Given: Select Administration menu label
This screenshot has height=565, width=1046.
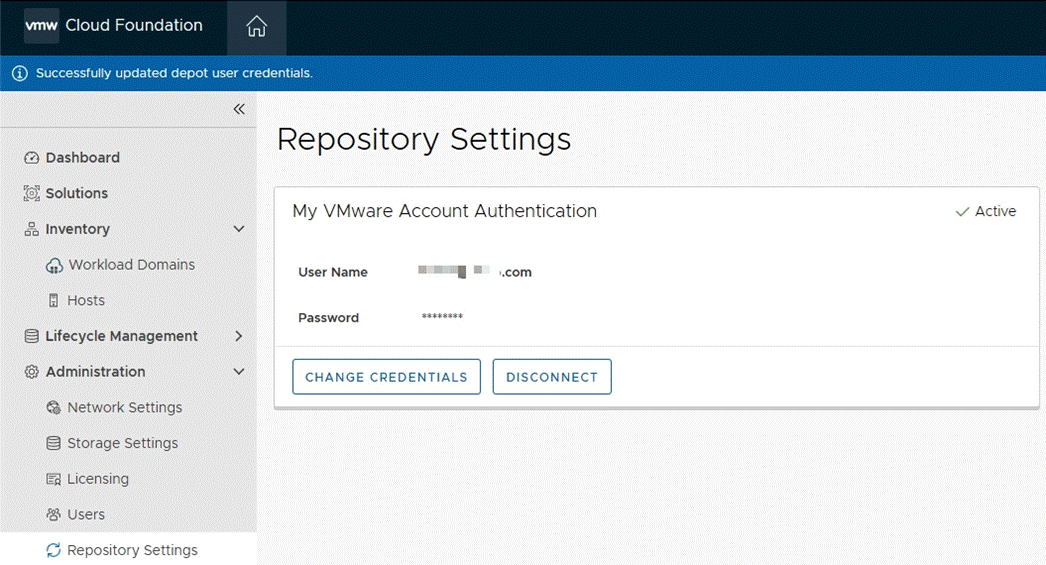Looking at the screenshot, I should coord(95,372).
